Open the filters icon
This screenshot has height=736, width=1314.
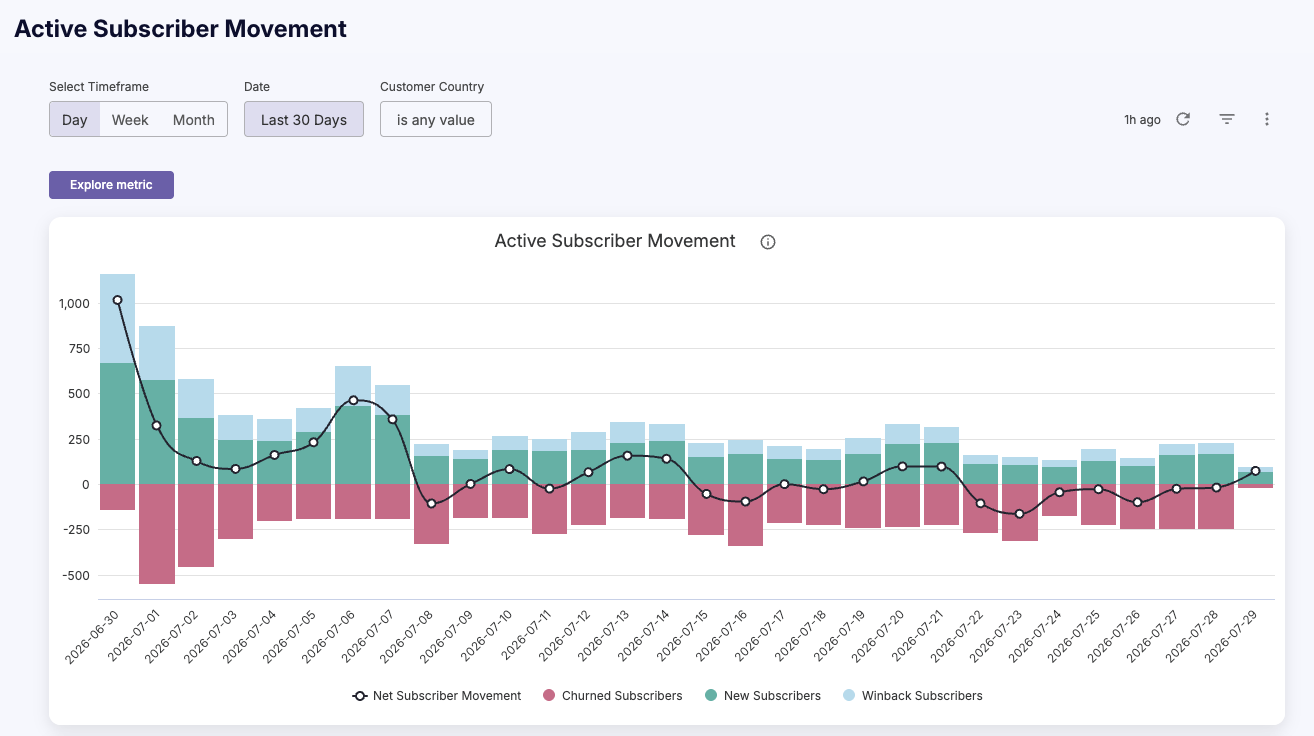click(x=1227, y=119)
